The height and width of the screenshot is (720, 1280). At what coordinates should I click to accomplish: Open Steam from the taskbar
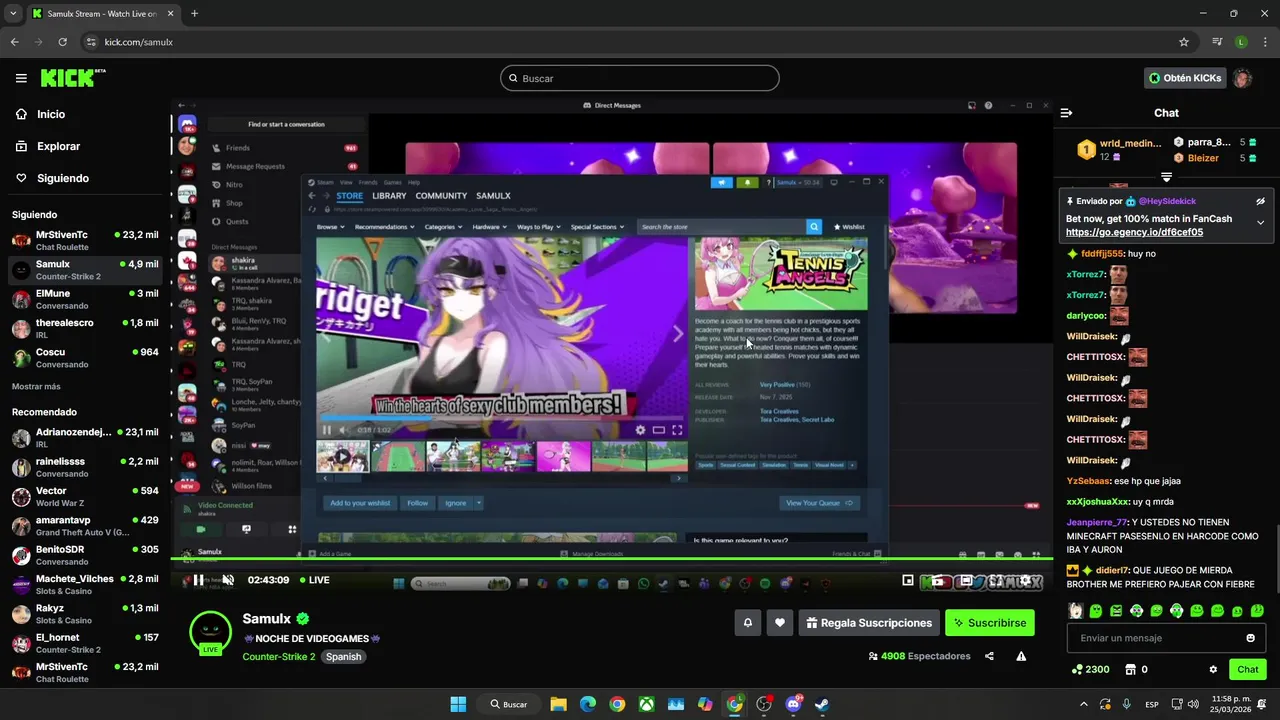(822, 704)
